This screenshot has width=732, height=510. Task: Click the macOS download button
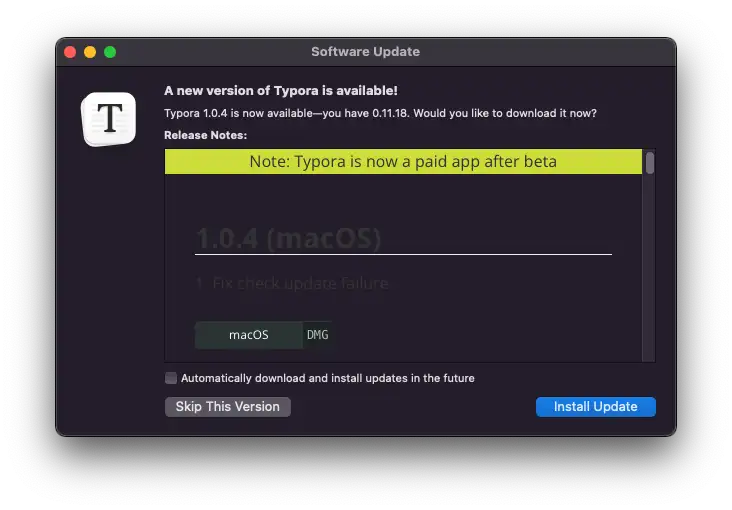(248, 335)
